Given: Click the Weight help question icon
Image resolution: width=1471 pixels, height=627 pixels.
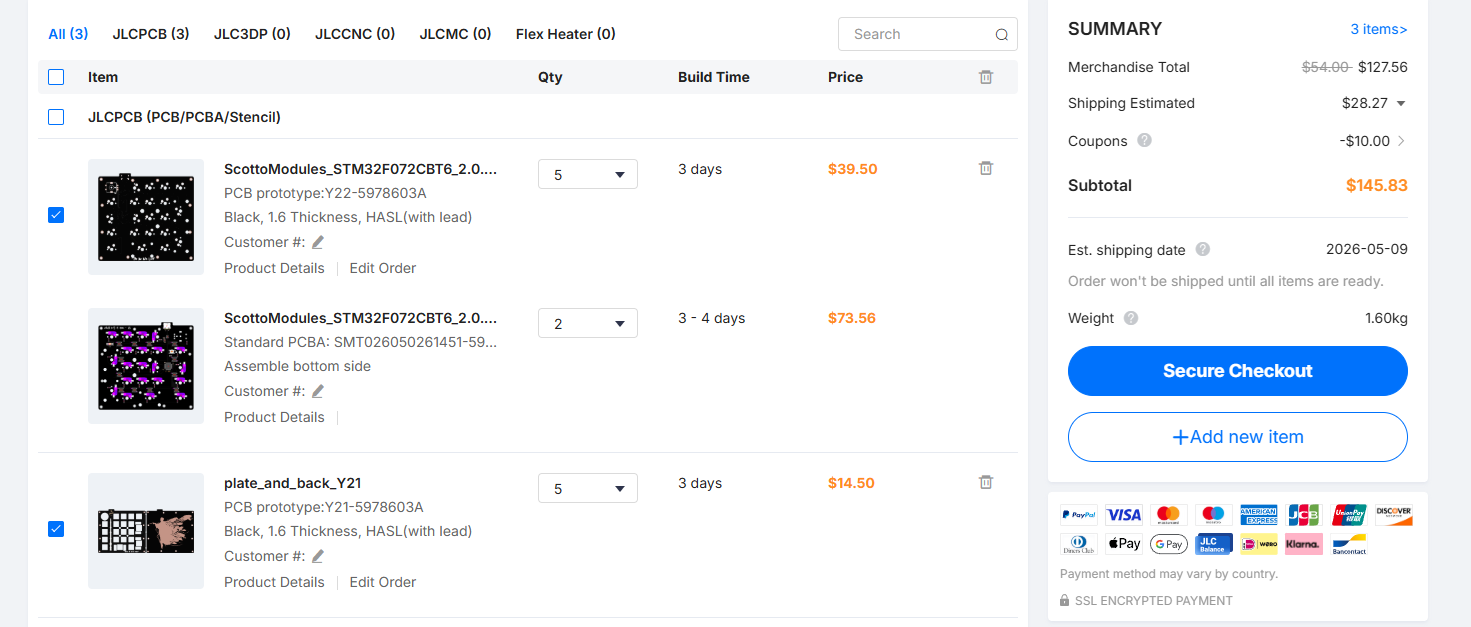Looking at the screenshot, I should pos(1130,318).
